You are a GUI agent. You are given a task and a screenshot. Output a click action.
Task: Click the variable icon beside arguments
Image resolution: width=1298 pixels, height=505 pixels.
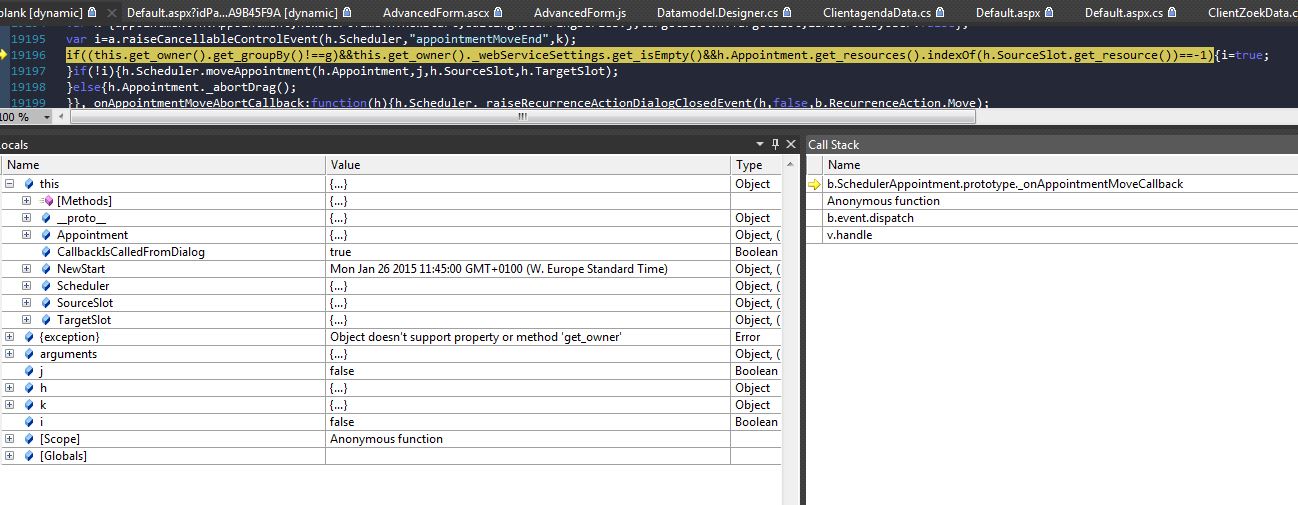pyautogui.click(x=29, y=354)
